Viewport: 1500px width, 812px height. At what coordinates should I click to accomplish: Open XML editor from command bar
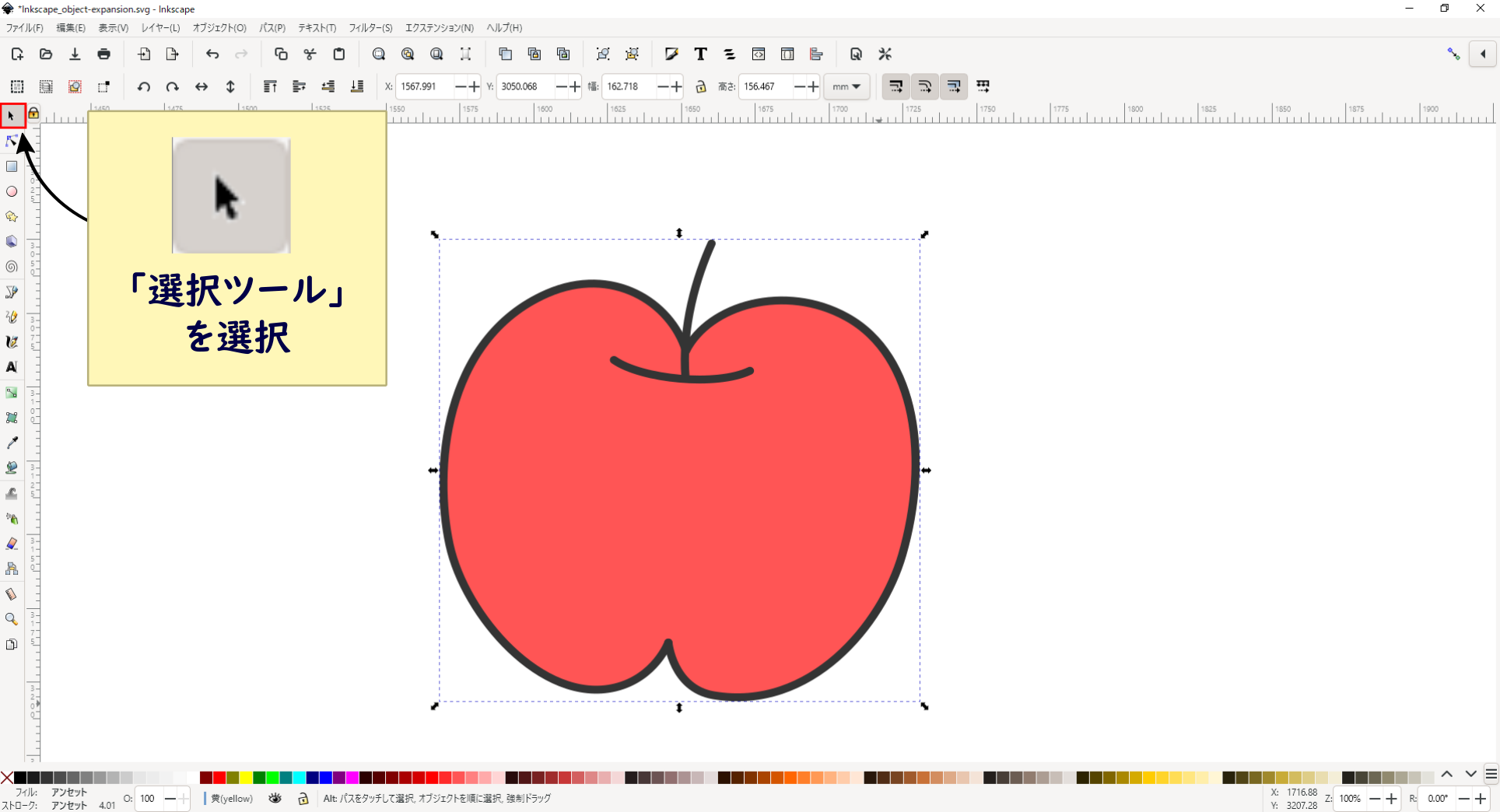(x=759, y=54)
